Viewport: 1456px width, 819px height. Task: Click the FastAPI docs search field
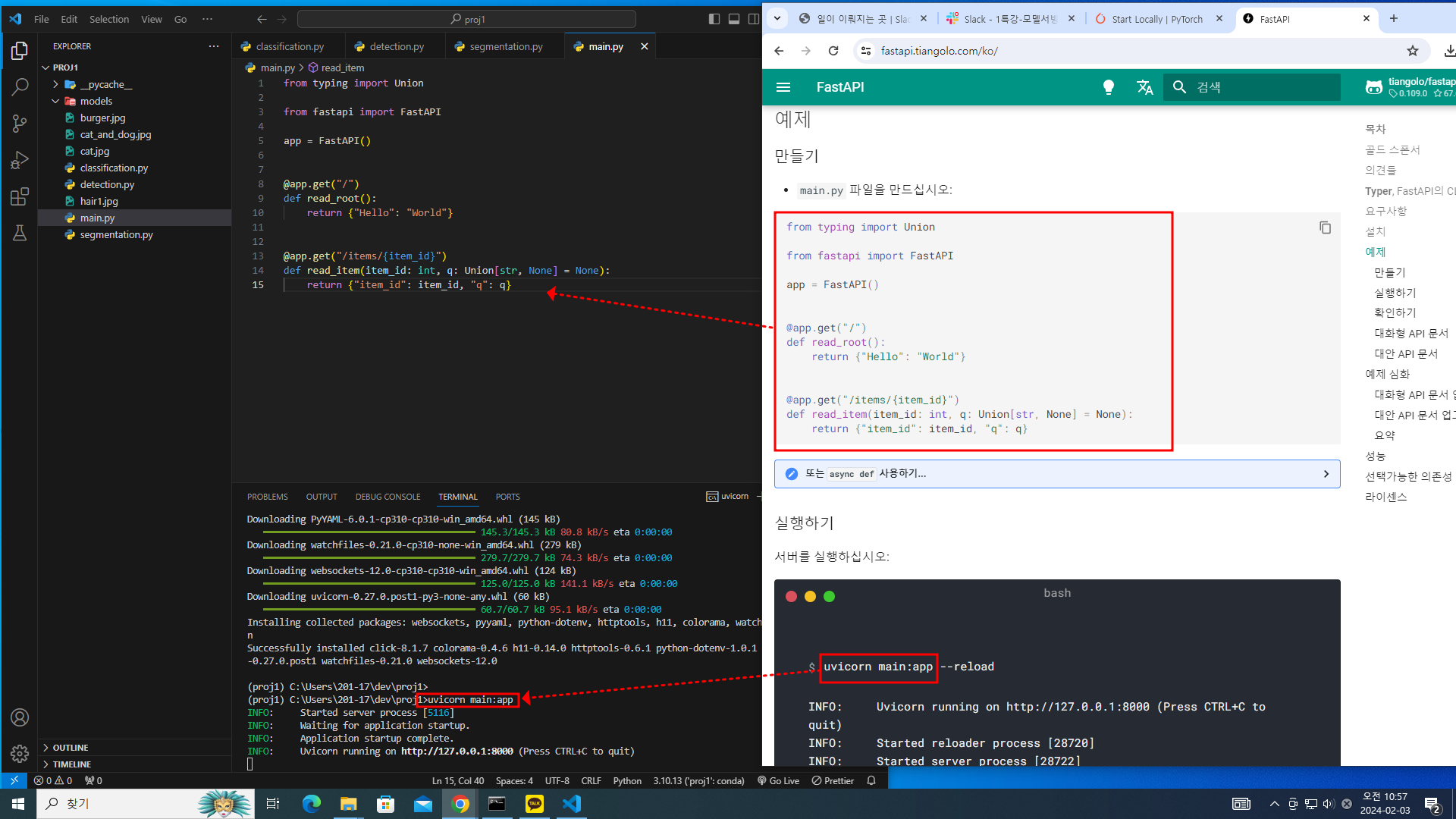click(1259, 87)
